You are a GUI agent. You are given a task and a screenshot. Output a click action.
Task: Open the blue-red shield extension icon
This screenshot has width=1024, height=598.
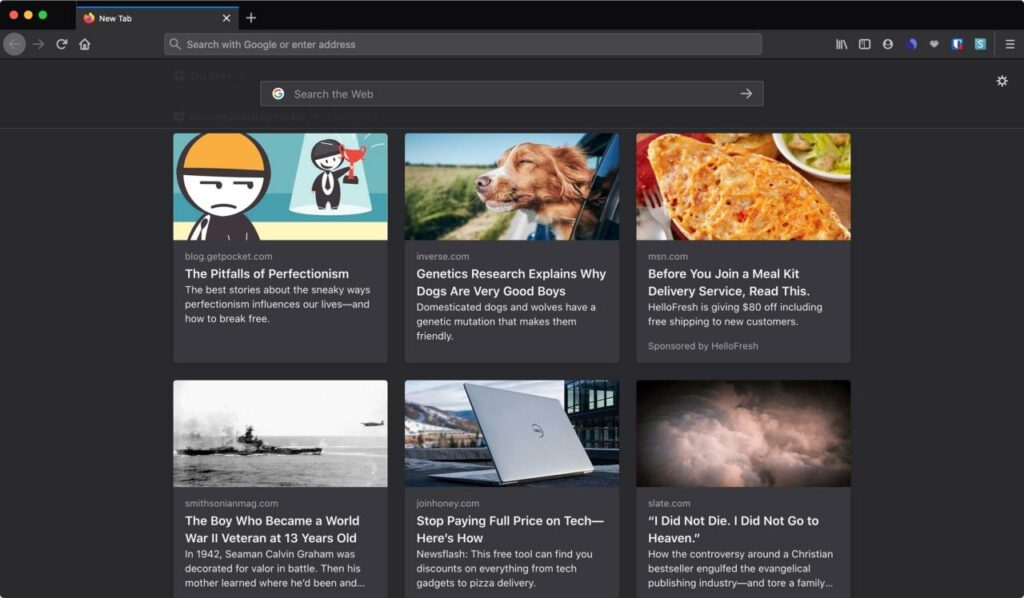point(957,44)
